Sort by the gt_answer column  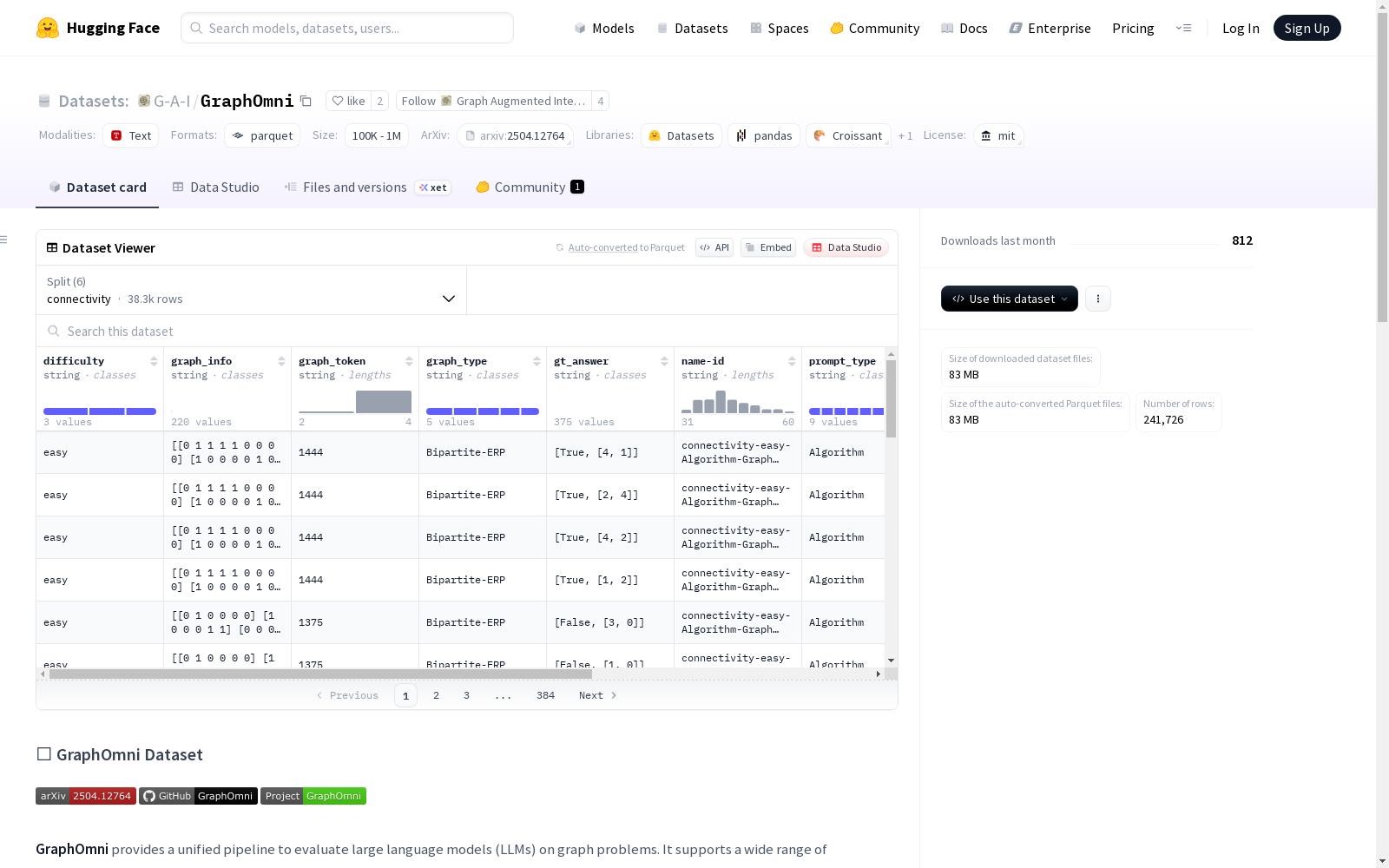pos(664,361)
